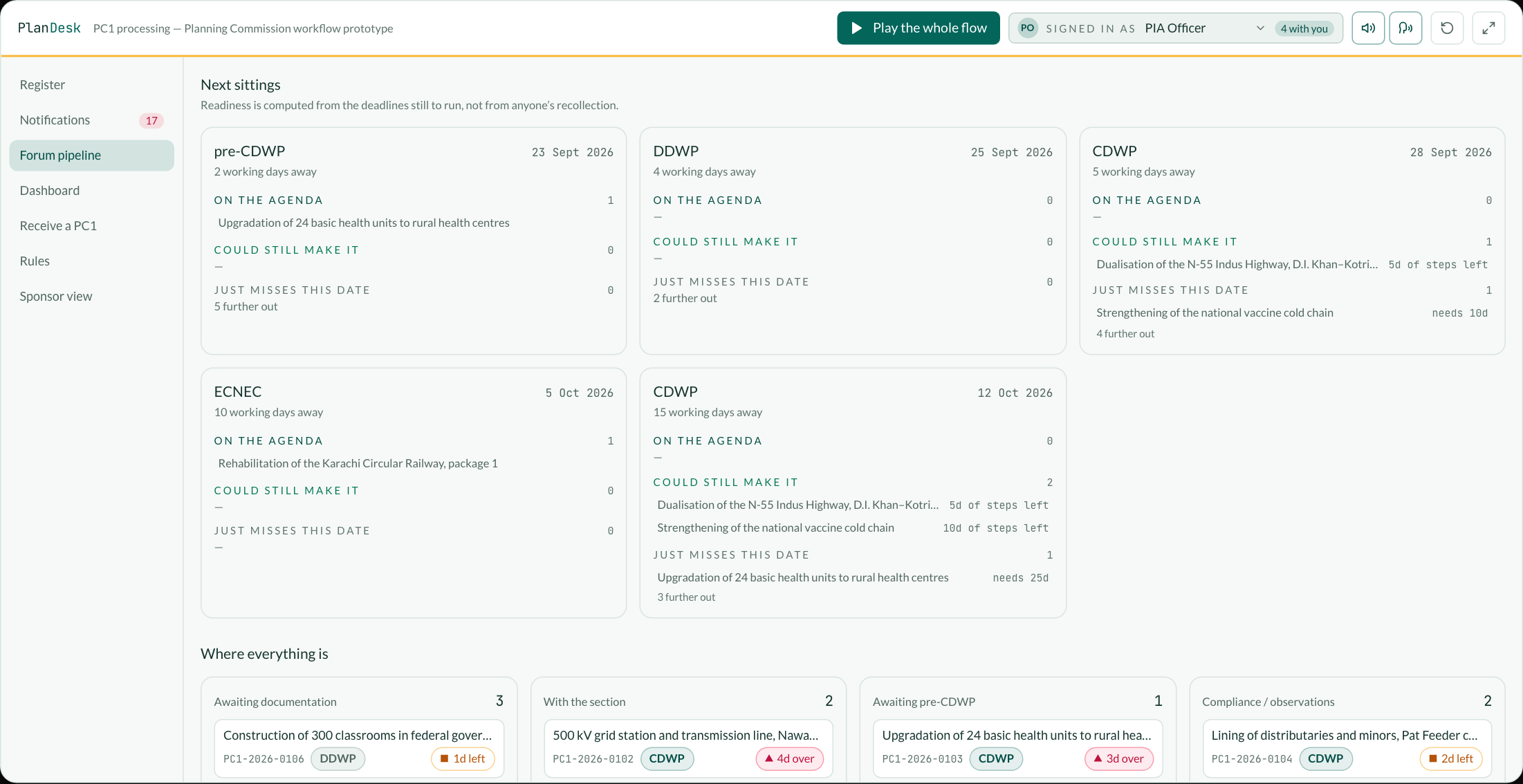Open Receive a PC1
Screen dimensions: 1523x784
click(92, 226)
